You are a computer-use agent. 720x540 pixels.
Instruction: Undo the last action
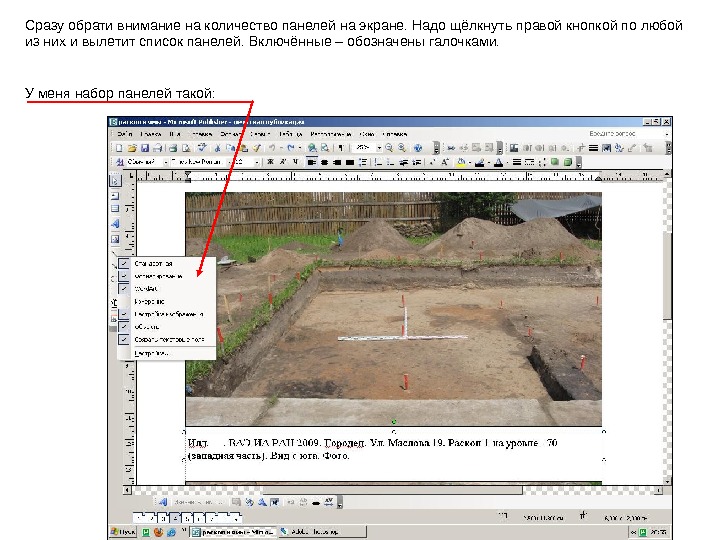pyautogui.click(x=272, y=148)
